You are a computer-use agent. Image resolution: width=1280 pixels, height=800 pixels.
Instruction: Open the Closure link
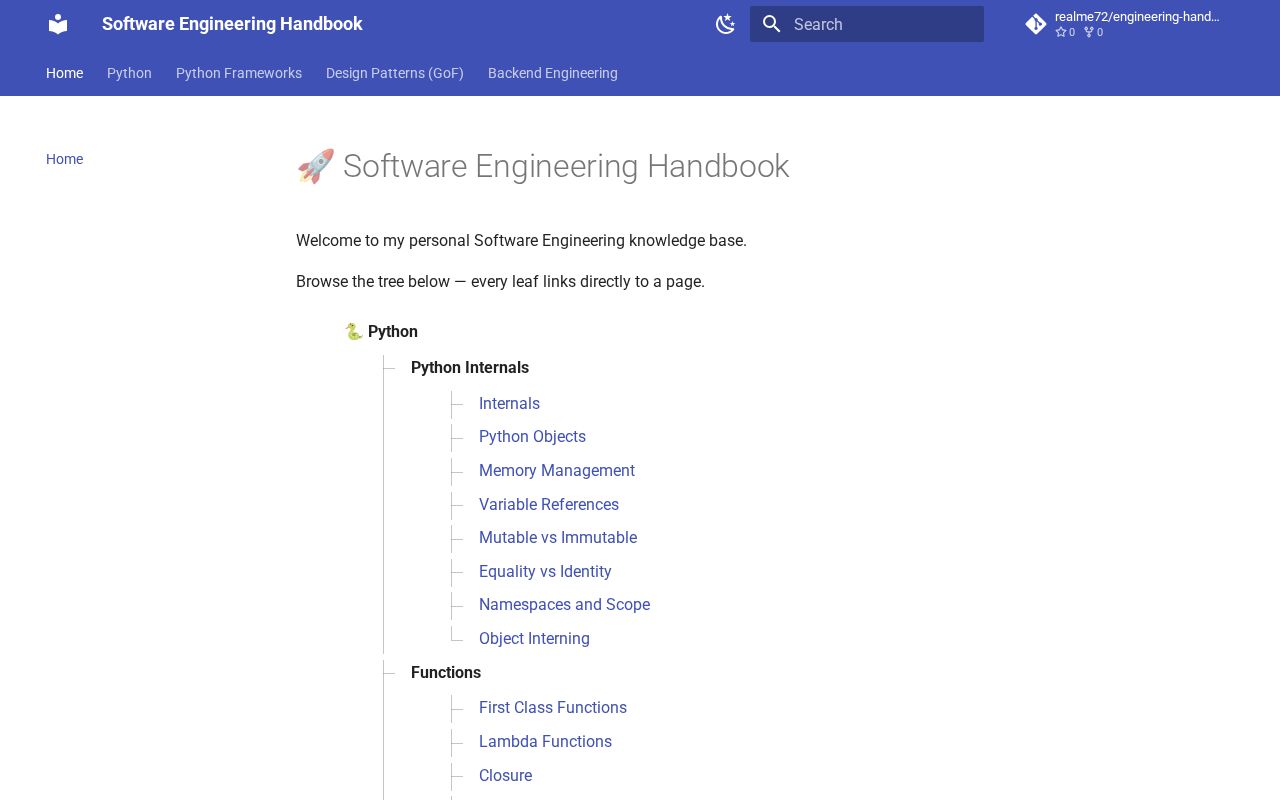(505, 776)
